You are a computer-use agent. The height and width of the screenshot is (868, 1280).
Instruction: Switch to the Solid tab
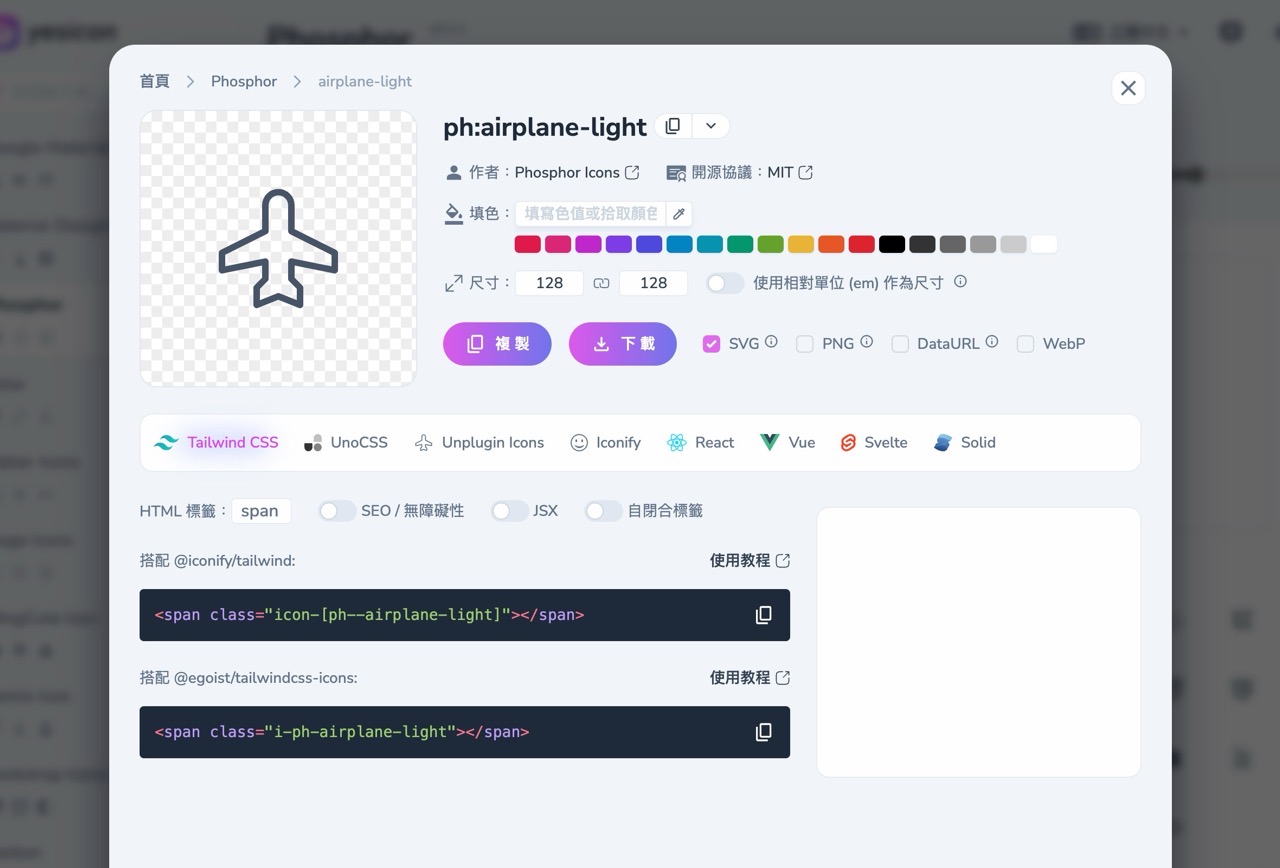[x=964, y=443]
